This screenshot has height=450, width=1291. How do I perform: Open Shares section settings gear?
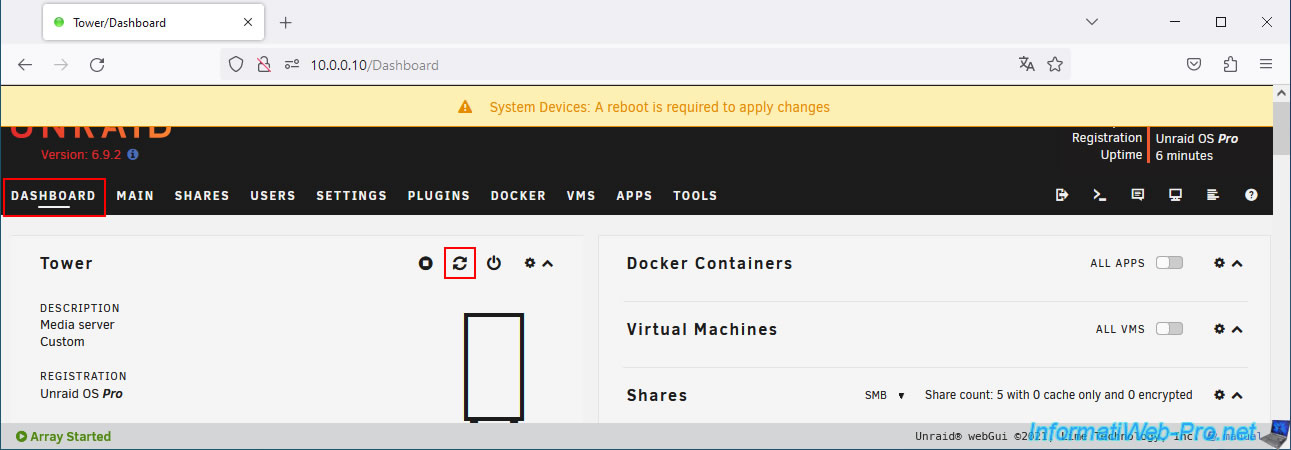[1219, 395]
